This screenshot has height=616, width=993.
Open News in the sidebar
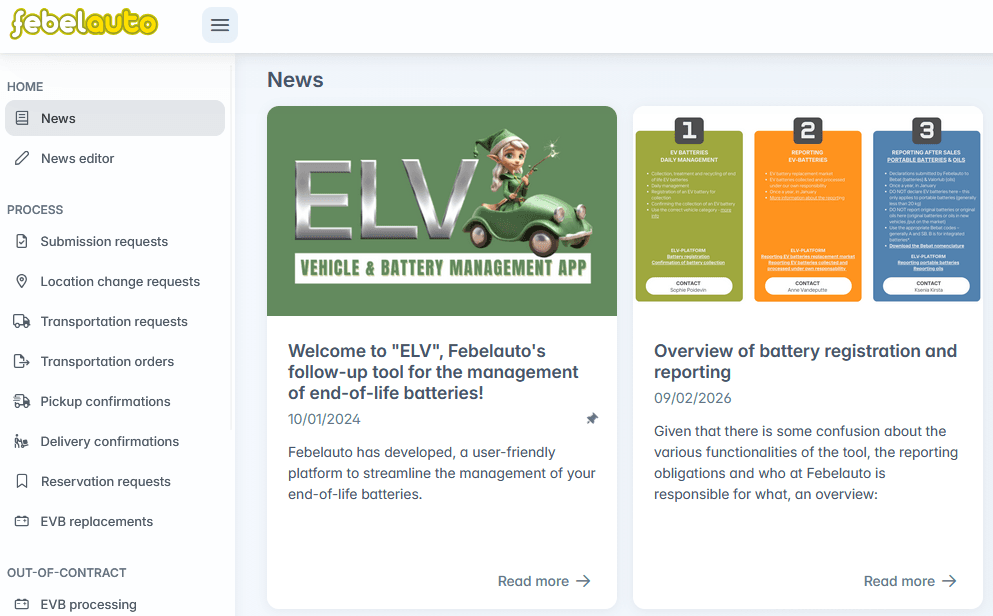pos(58,118)
